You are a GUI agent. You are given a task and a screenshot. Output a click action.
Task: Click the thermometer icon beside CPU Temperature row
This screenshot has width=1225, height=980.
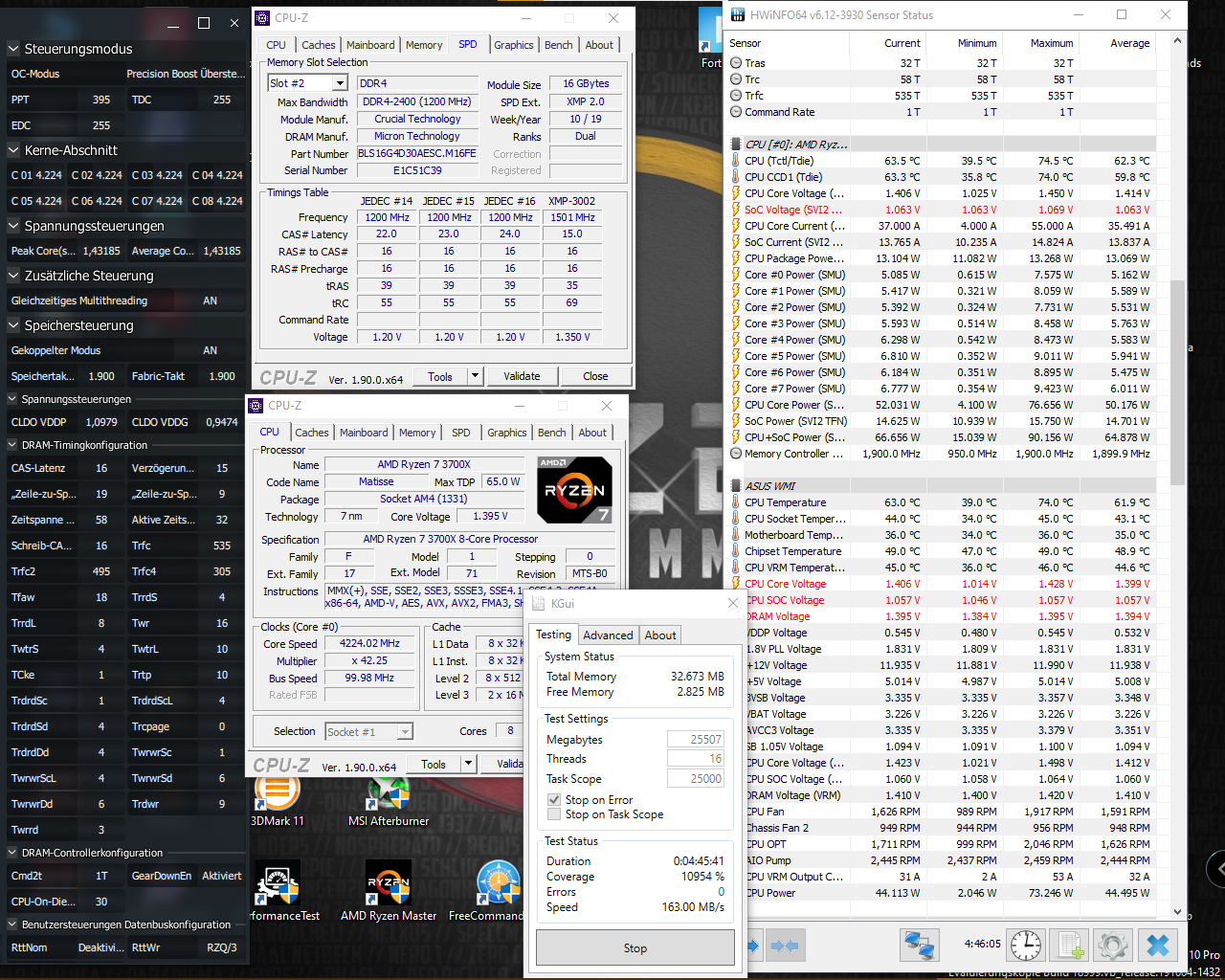736,502
